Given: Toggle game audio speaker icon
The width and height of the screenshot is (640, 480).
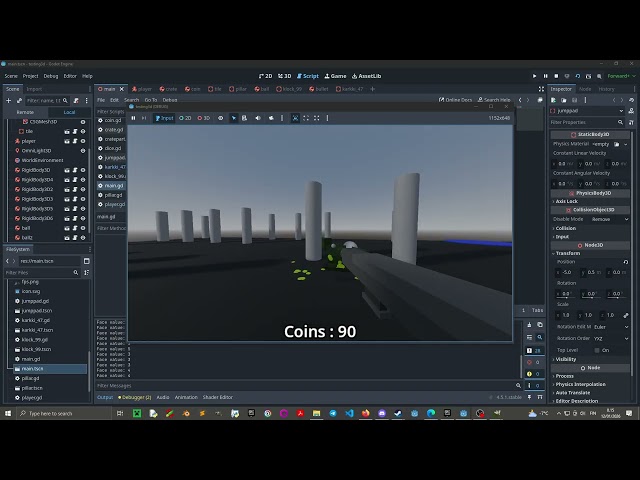Looking at the screenshot, I should (258, 118).
